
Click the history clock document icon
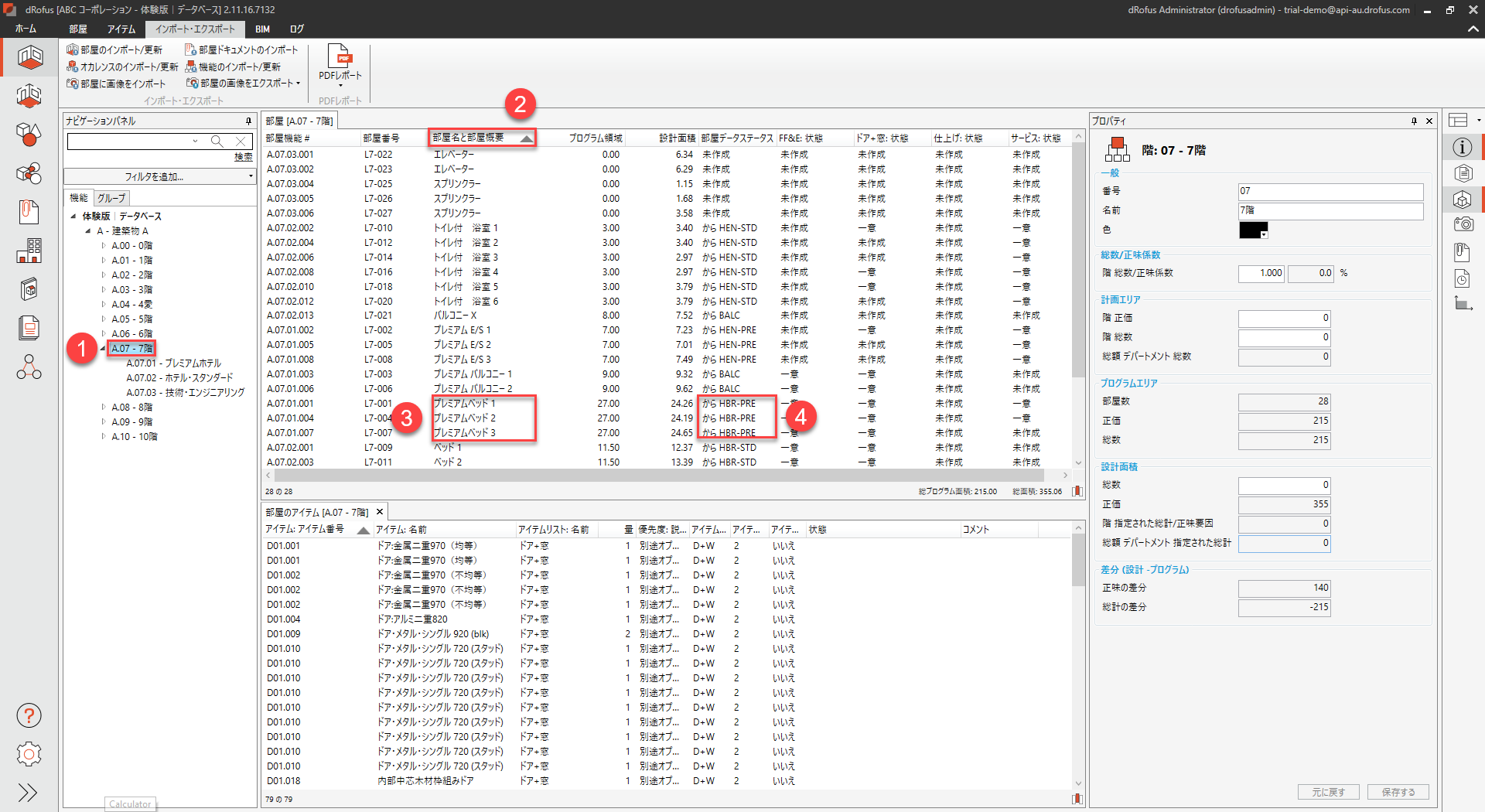[1462, 278]
